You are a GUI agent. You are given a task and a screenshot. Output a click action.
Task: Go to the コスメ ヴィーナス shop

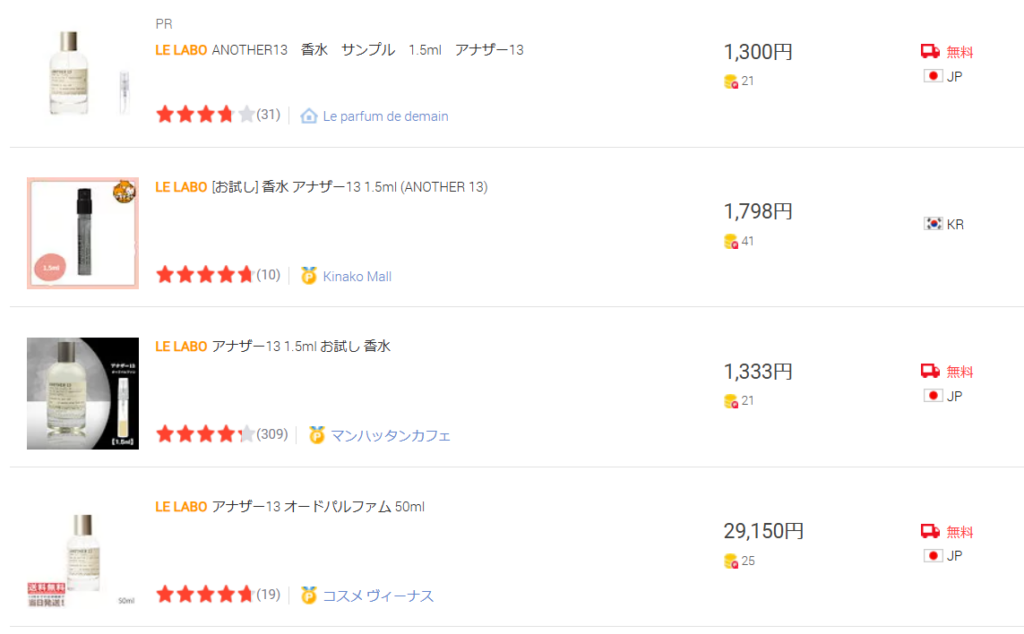tap(378, 595)
